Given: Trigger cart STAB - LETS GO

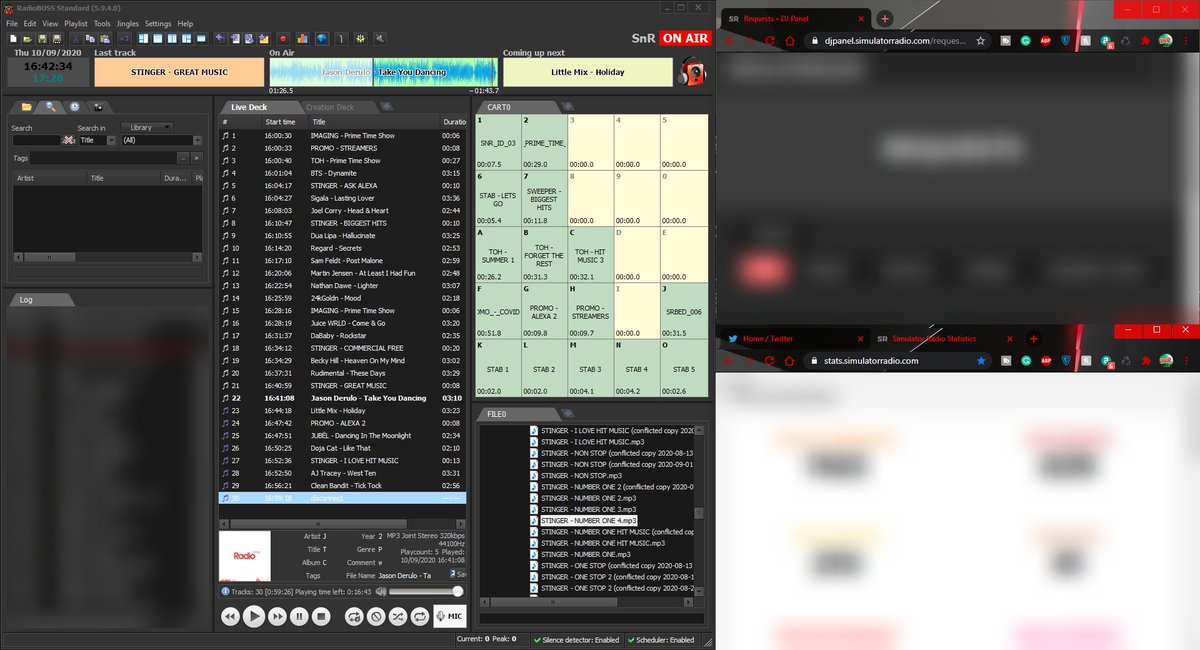Looking at the screenshot, I should tap(497, 198).
